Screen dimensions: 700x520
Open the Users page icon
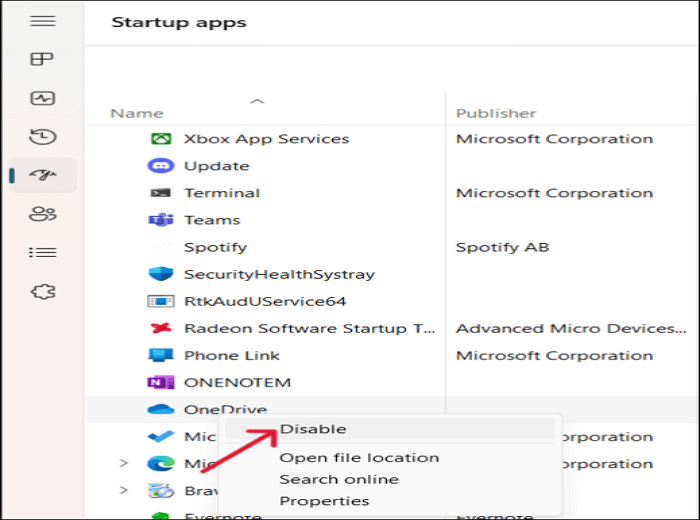[43, 213]
